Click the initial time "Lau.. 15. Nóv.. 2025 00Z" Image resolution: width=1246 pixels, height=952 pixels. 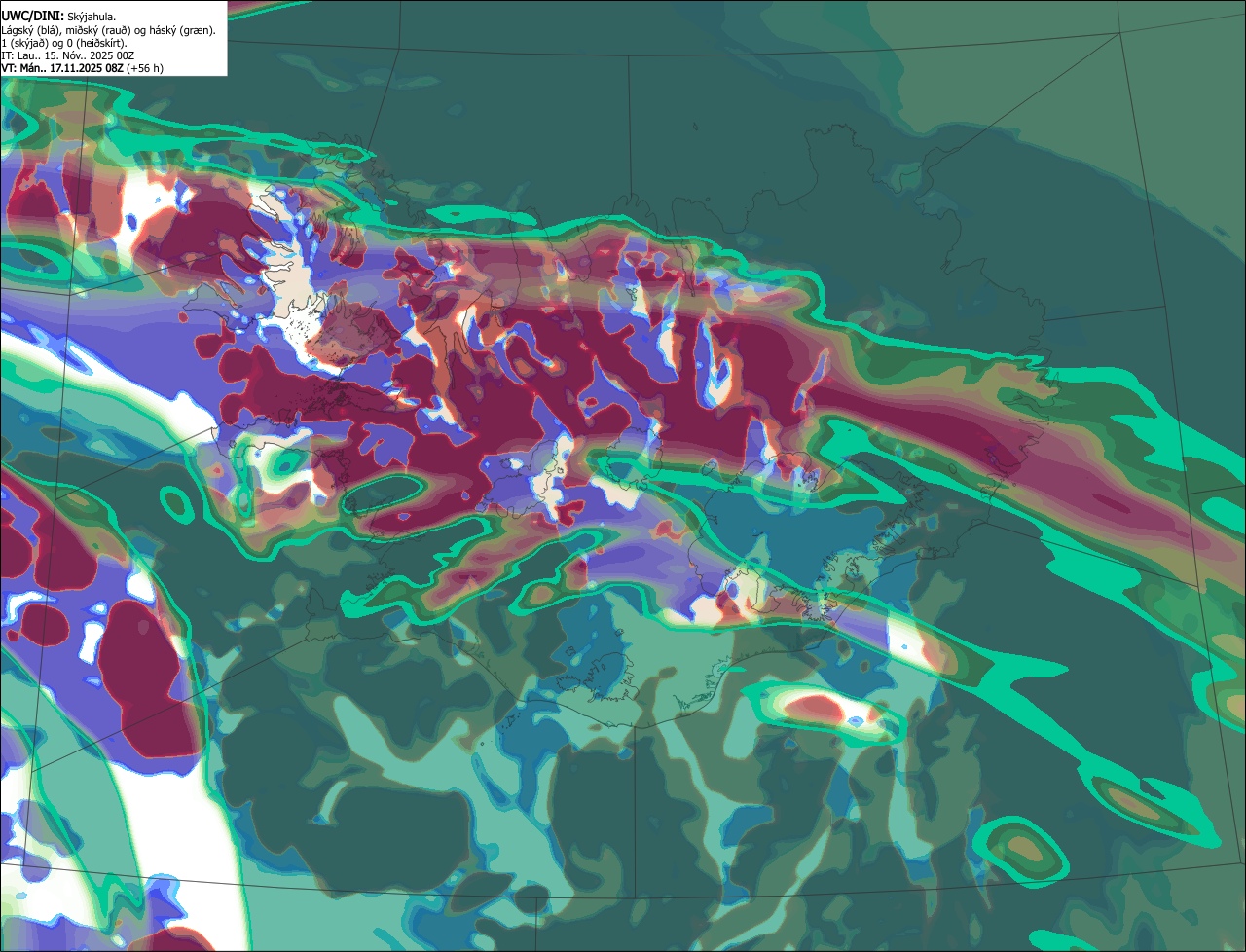(76, 56)
